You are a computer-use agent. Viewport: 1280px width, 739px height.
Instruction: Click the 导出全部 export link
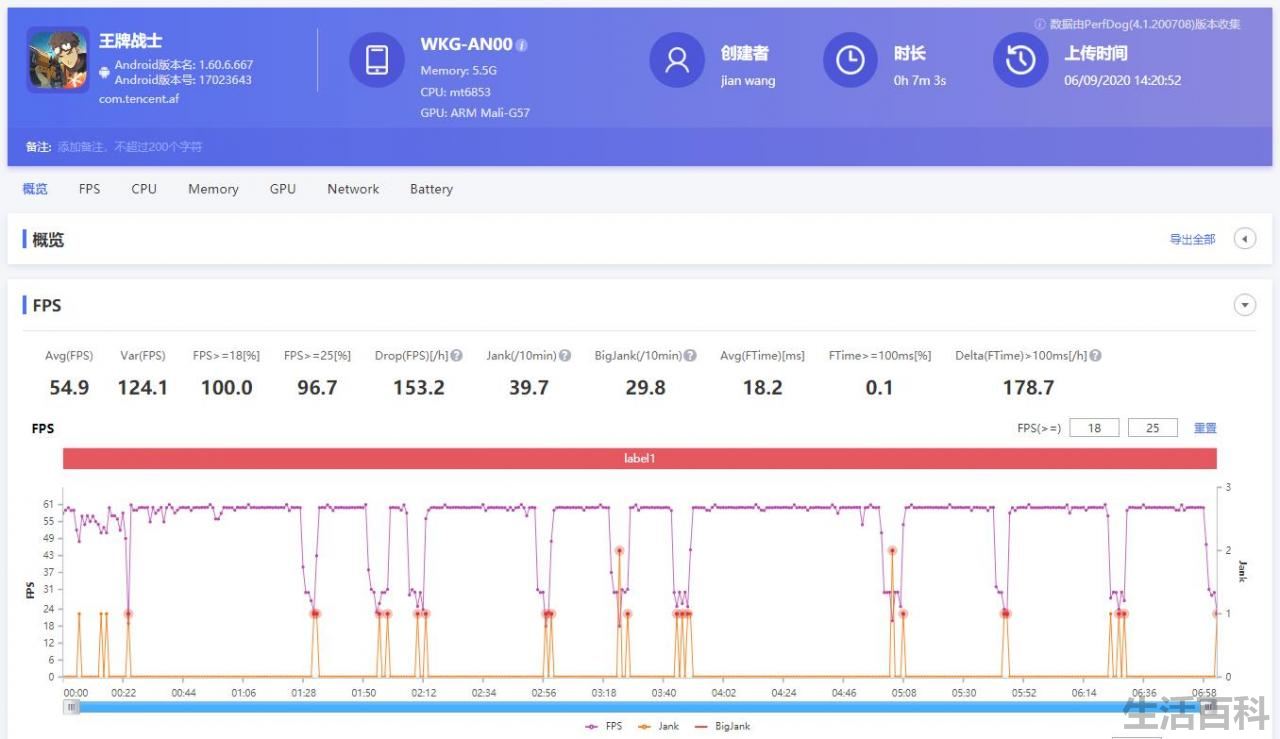pos(1192,239)
